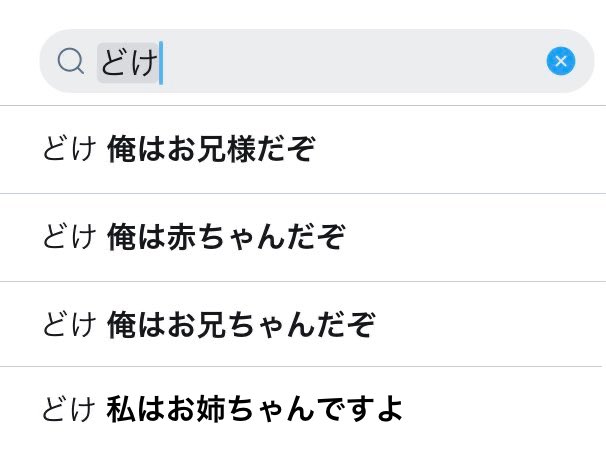Open the last autocomplete result row

pyautogui.click(x=303, y=408)
